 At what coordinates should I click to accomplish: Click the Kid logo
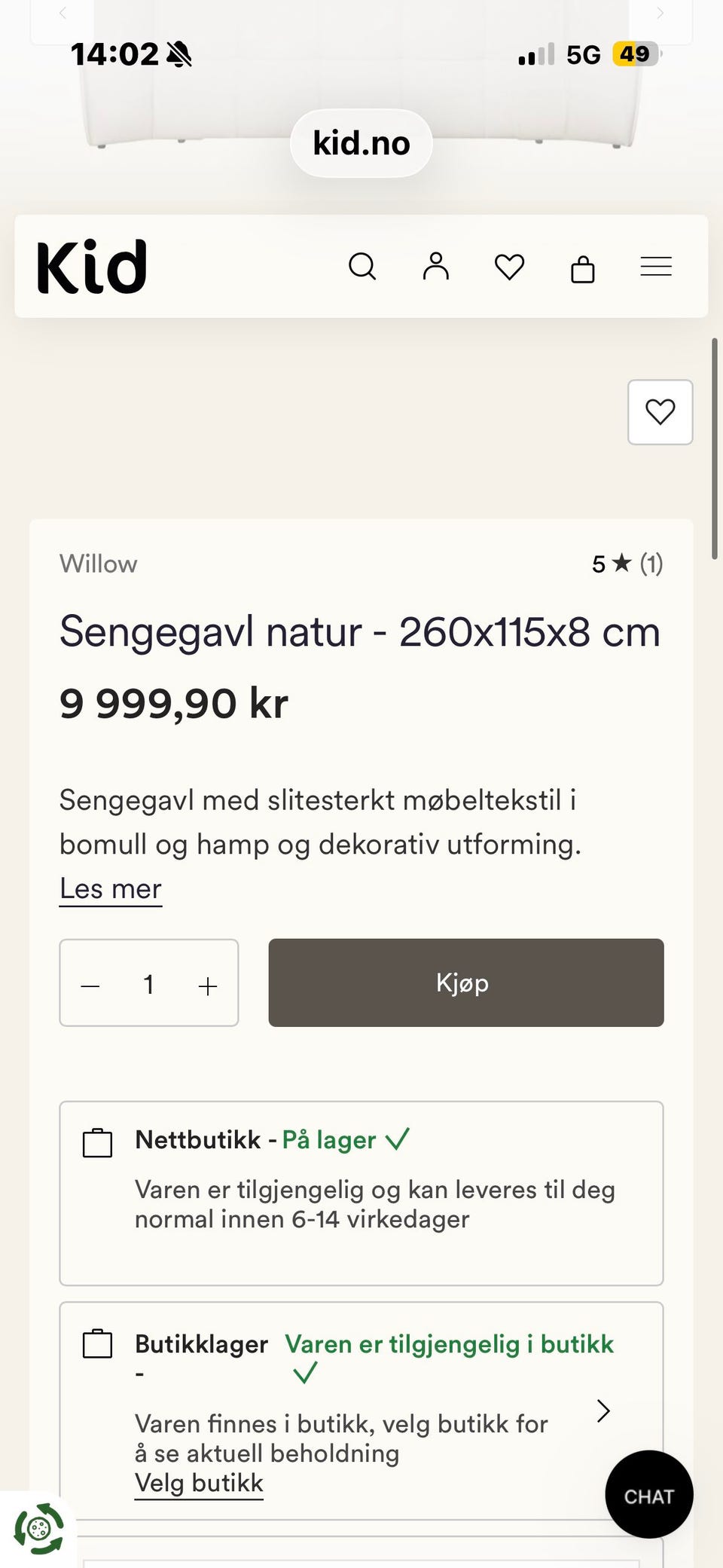tap(92, 267)
